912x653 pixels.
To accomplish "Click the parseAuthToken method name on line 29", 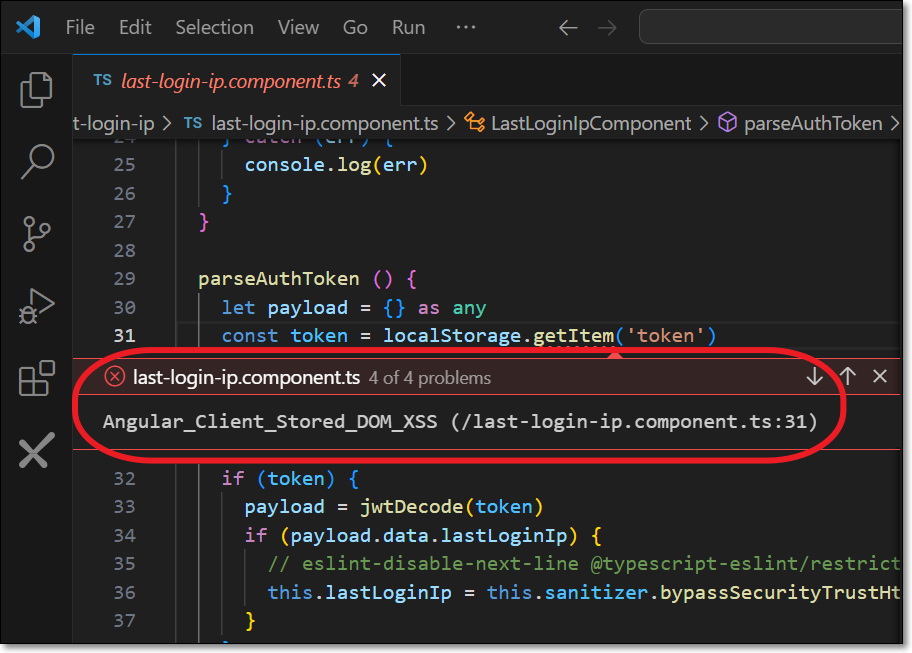I will pos(279,279).
